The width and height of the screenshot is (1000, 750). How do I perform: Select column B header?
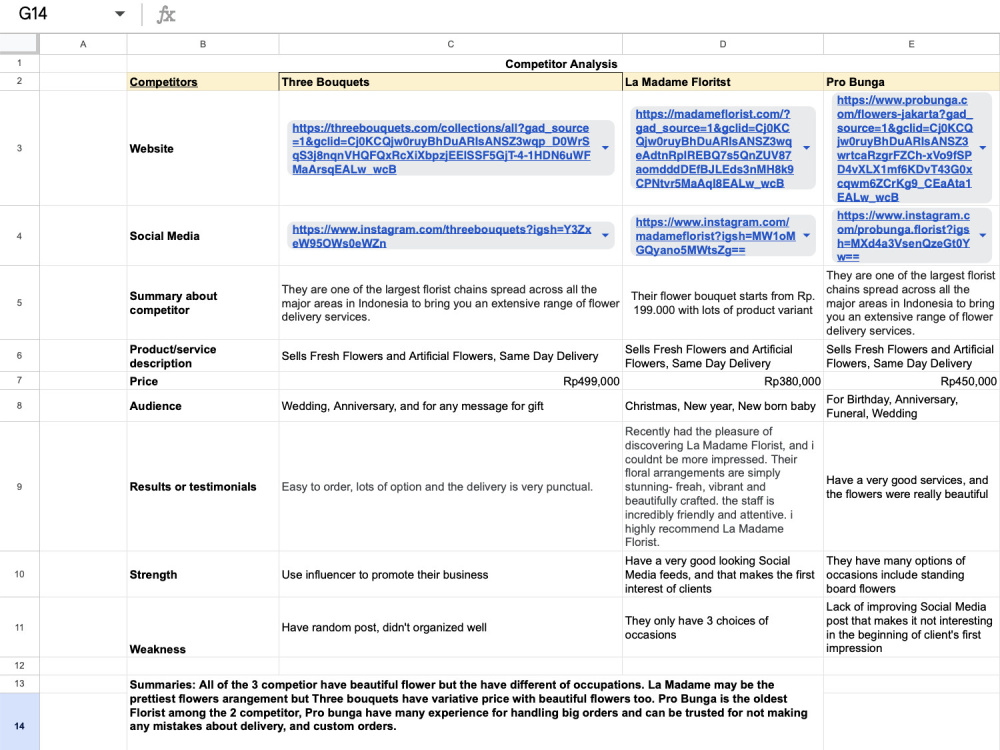click(203, 44)
